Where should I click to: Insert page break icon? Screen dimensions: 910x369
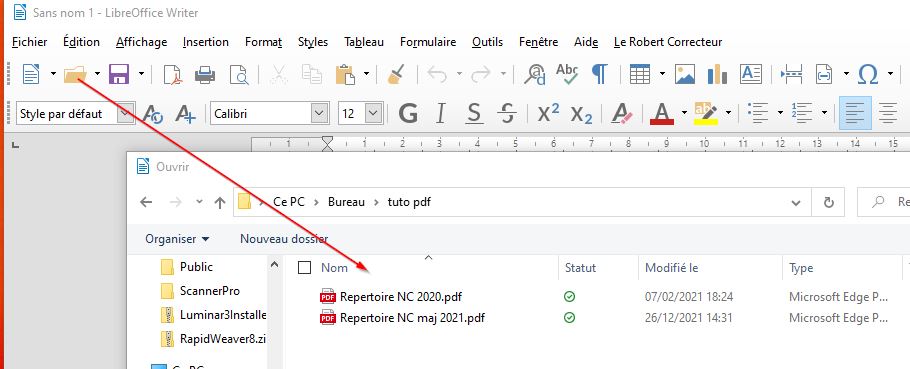pyautogui.click(x=792, y=74)
